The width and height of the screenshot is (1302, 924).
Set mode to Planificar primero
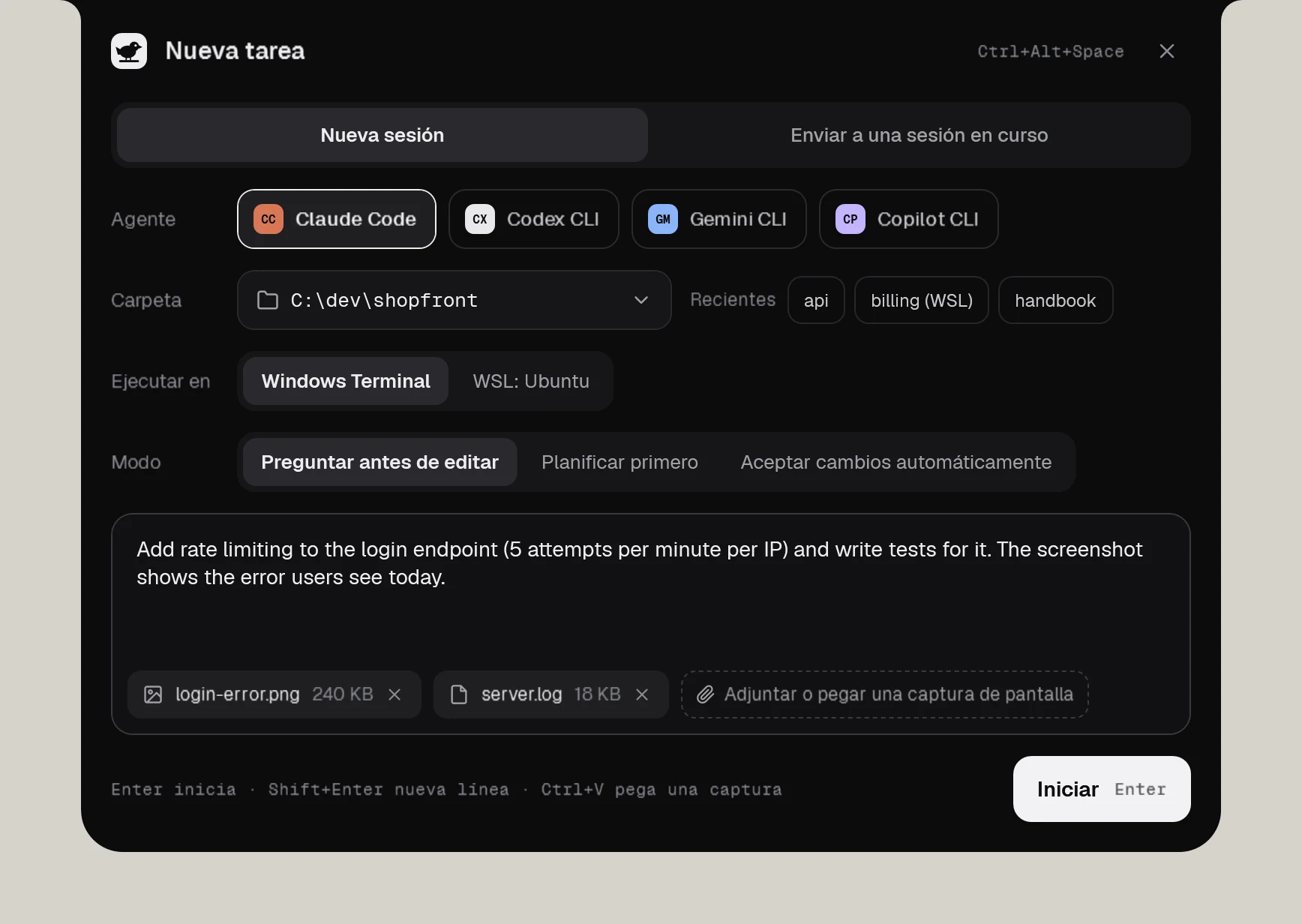(619, 462)
